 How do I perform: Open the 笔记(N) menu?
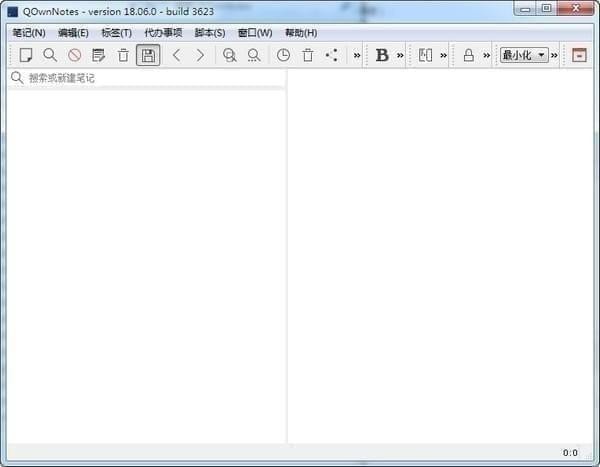pyautogui.click(x=29, y=33)
